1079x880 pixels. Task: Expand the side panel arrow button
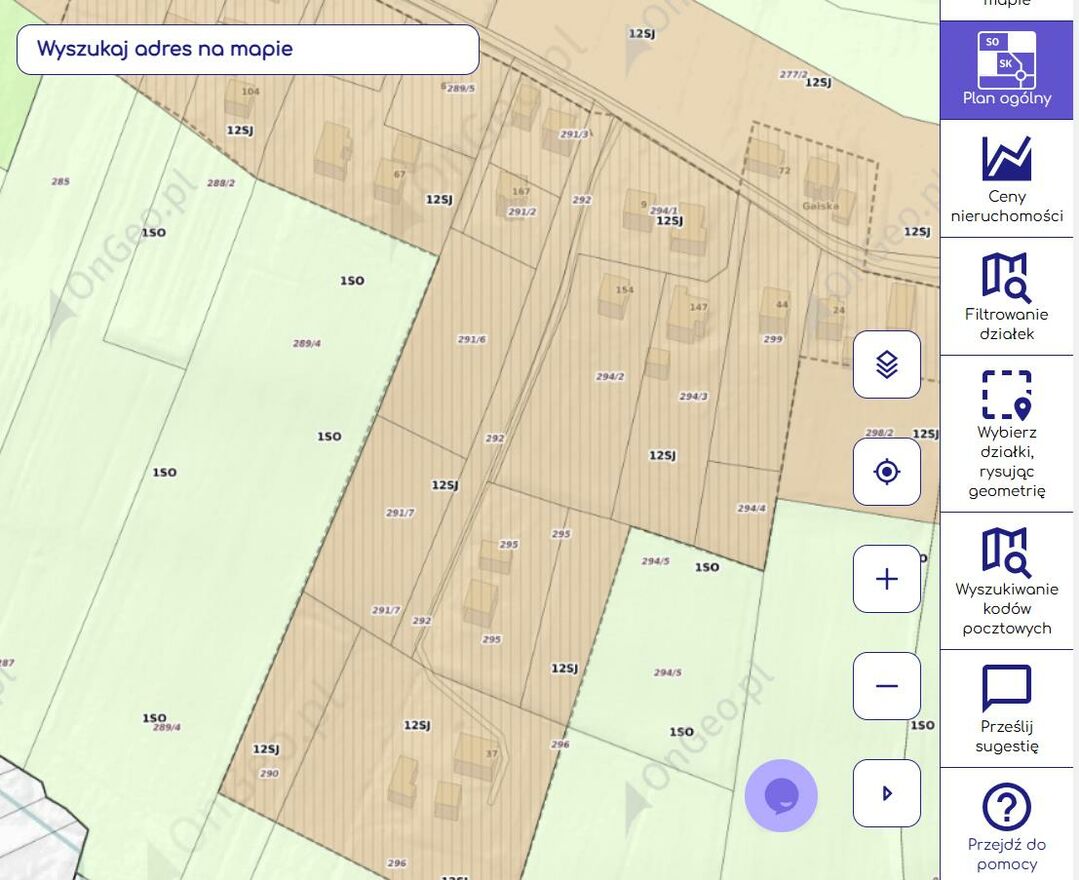(x=886, y=793)
